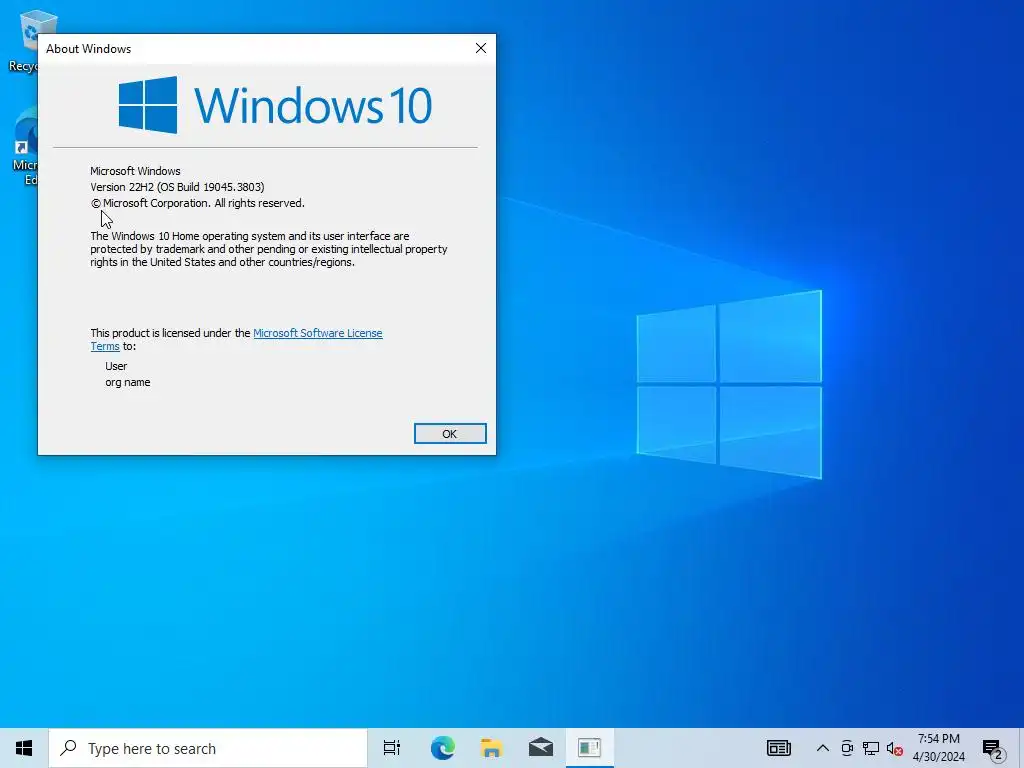This screenshot has height=768, width=1024.
Task: Click the OK button in About Windows
Action: 450,434
